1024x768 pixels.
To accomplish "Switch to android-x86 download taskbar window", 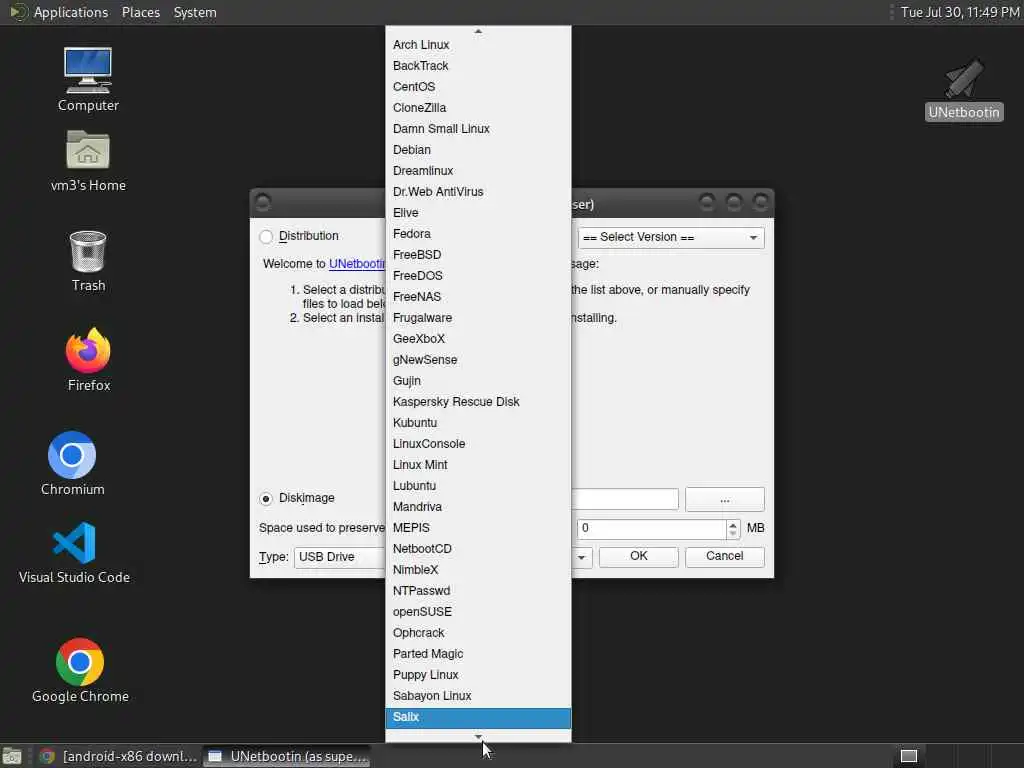I will pos(118,756).
